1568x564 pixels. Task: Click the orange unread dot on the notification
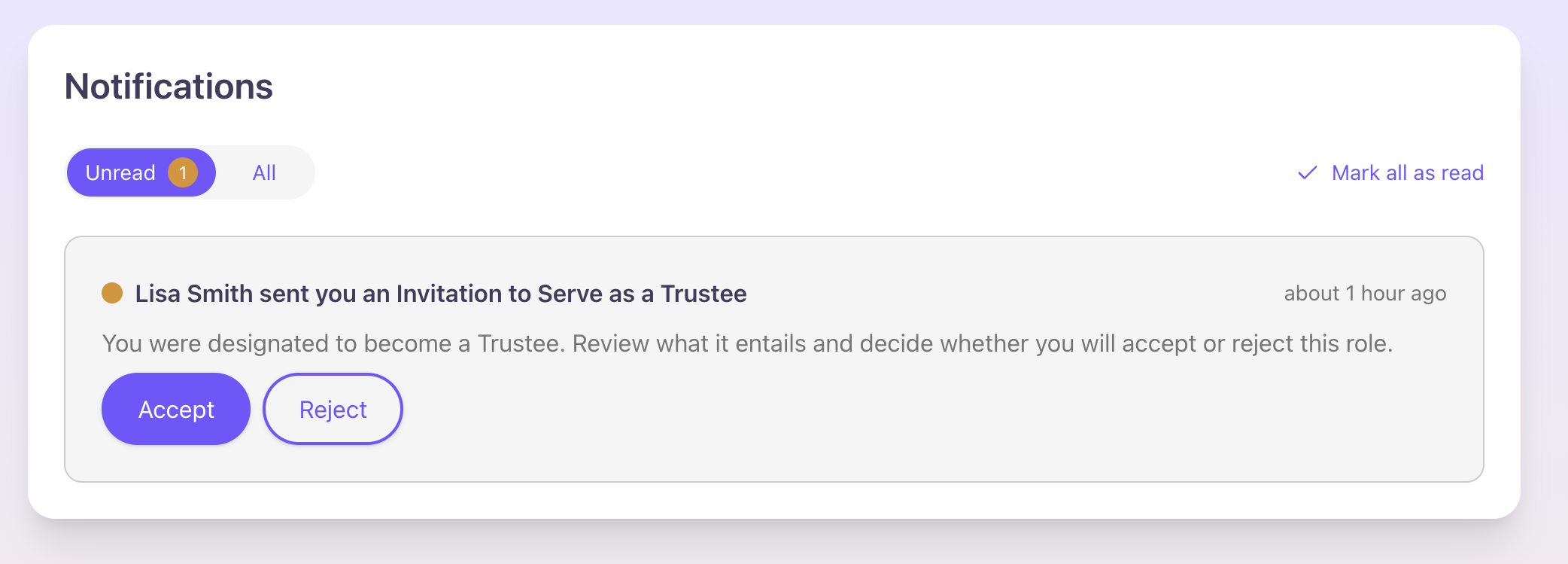pyautogui.click(x=112, y=293)
